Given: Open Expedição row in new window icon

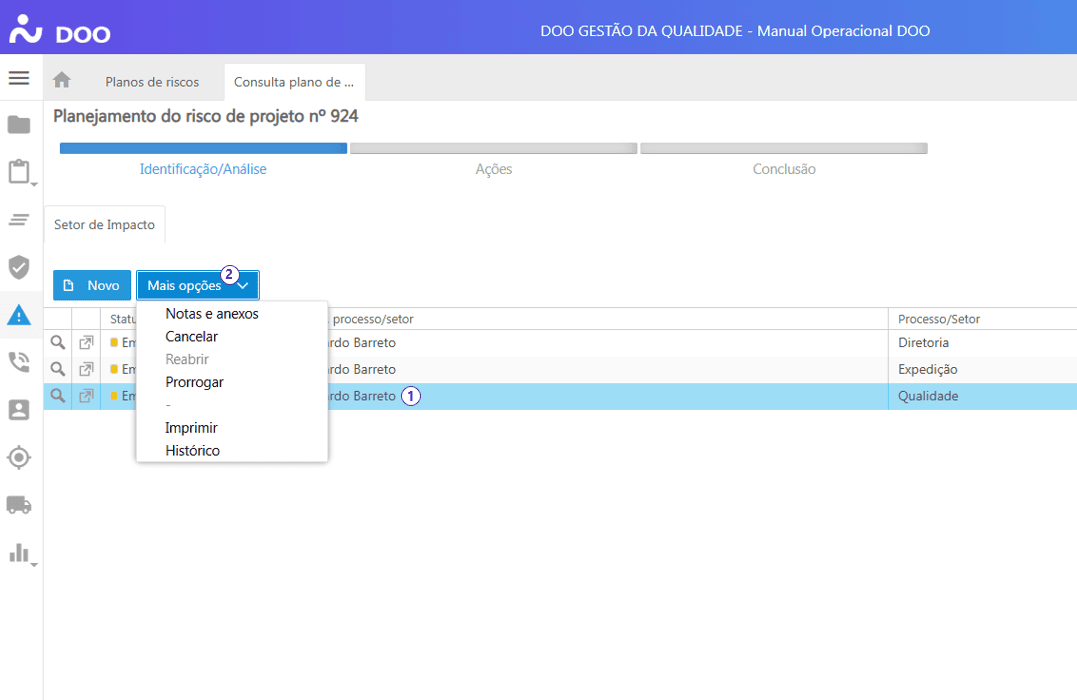Looking at the screenshot, I should point(86,370).
